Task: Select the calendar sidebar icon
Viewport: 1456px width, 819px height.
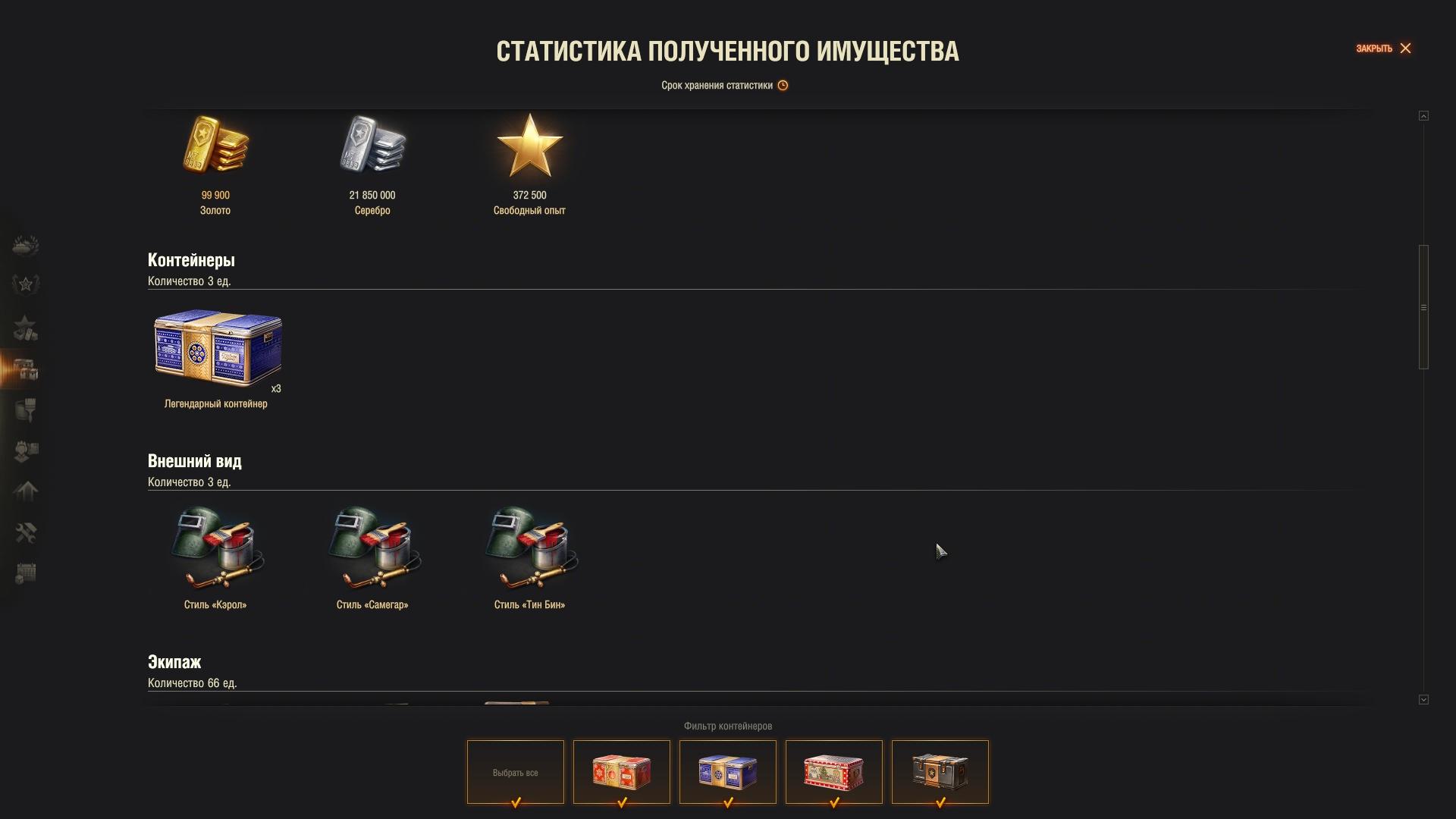Action: (26, 573)
